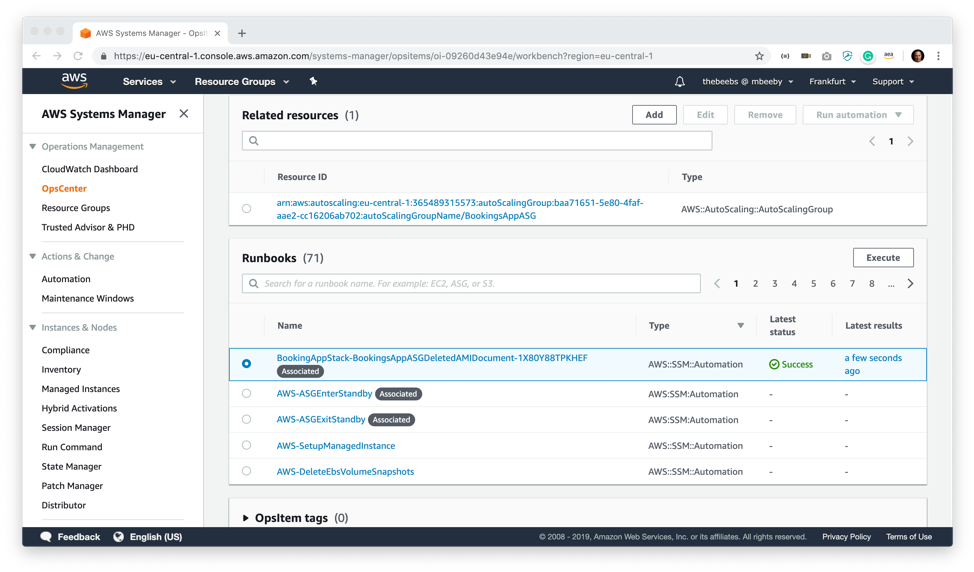The height and width of the screenshot is (572, 974).
Task: Open the Resource Groups dropdown
Action: 242,81
